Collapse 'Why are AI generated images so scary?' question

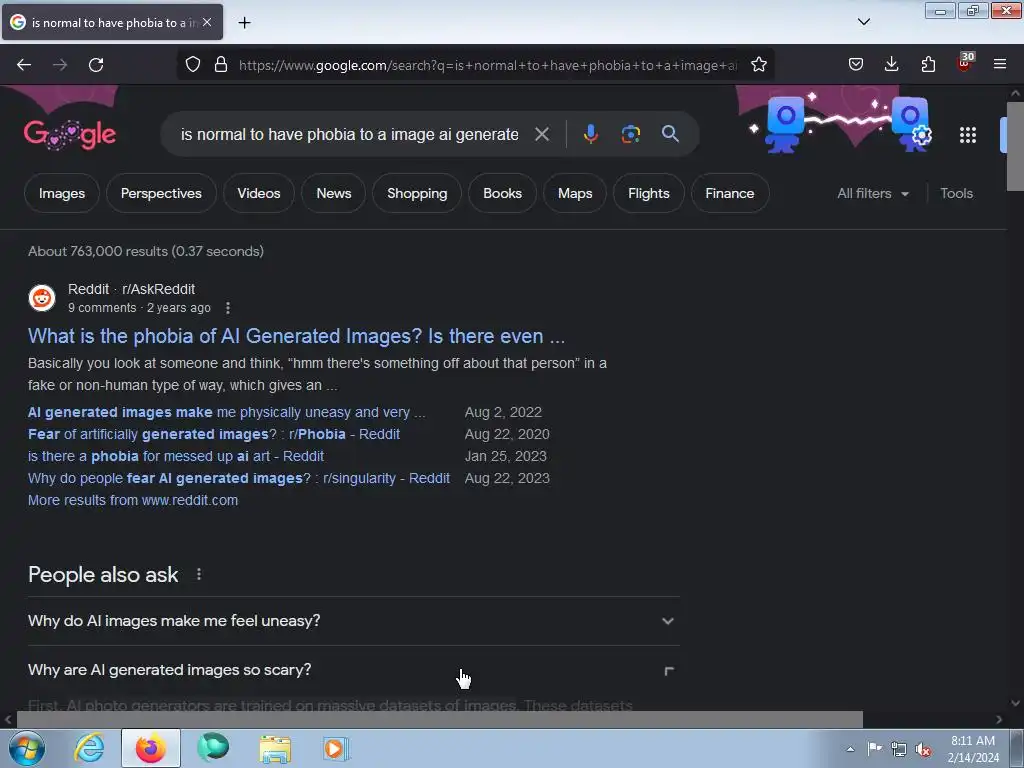point(353,670)
